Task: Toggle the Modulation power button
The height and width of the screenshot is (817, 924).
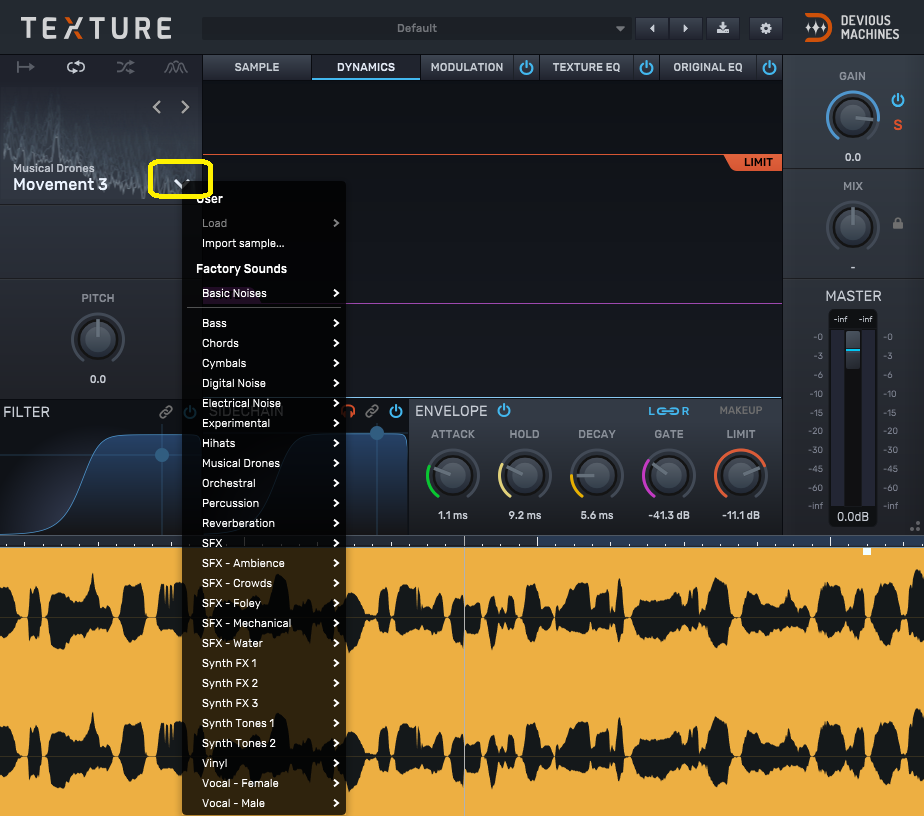Action: click(526, 68)
